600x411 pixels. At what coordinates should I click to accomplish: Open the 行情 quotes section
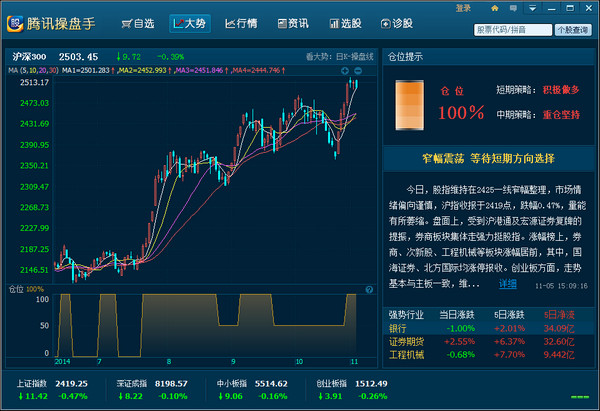pos(242,23)
